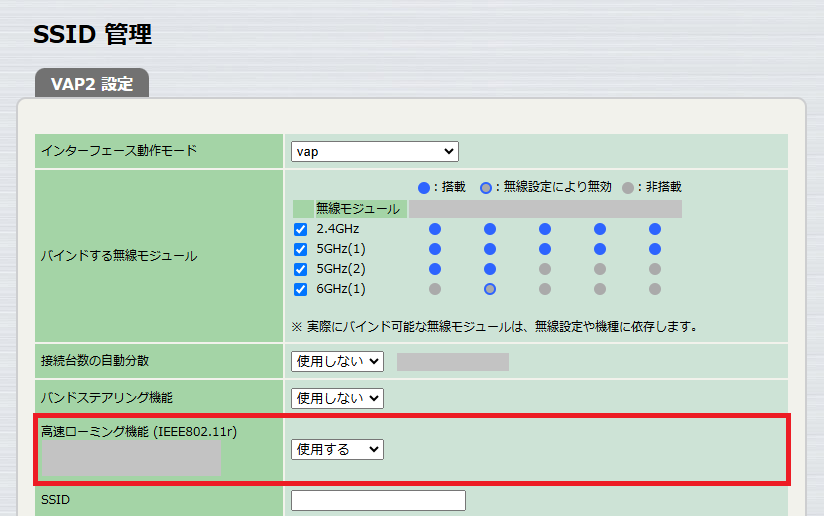Screen dimensions: 824x516
Task: Open the 接続台数の自動分散 dropdown
Action: coord(337,362)
